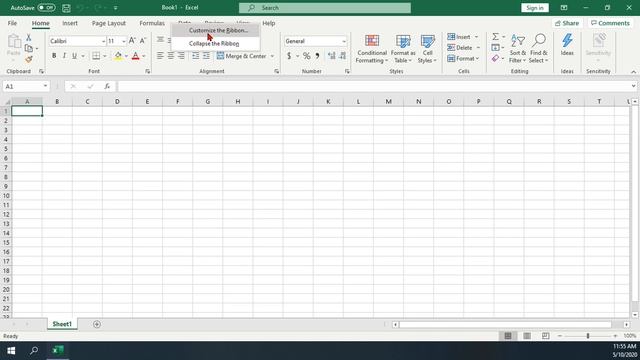Open Conditional Formatting
This screenshot has width=640, height=360.
371,49
